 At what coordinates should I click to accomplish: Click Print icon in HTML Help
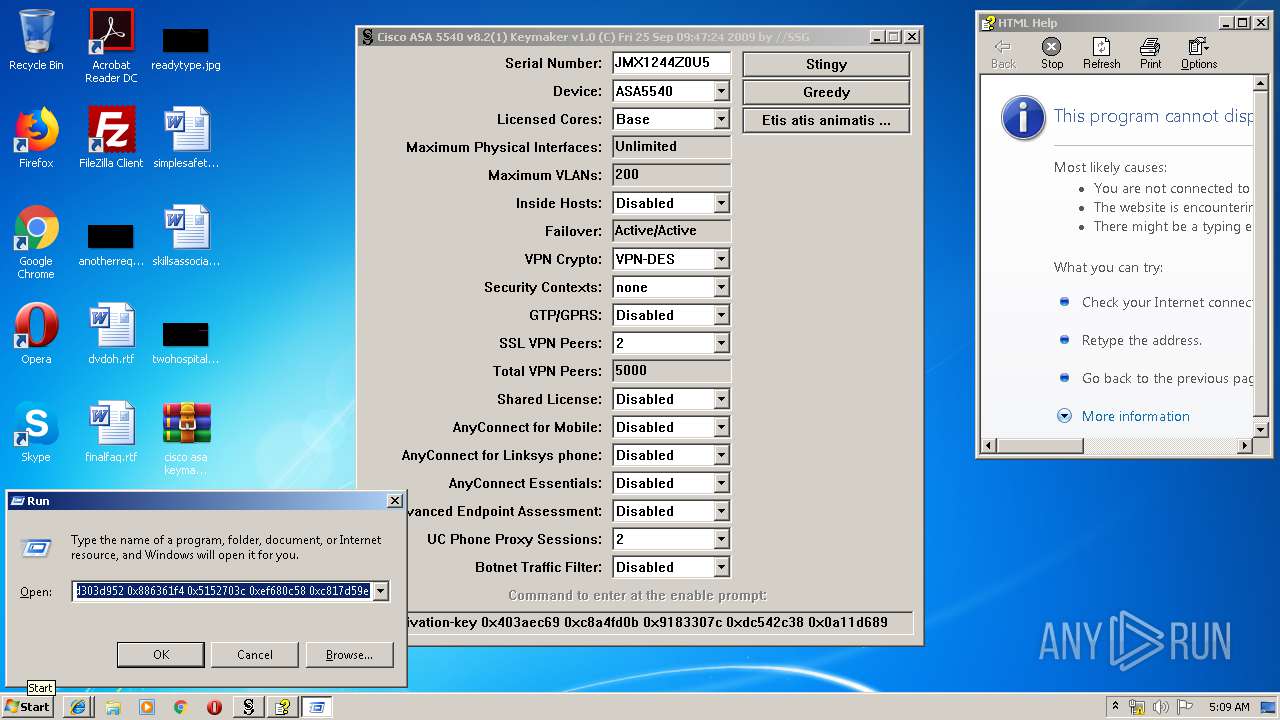point(1151,54)
